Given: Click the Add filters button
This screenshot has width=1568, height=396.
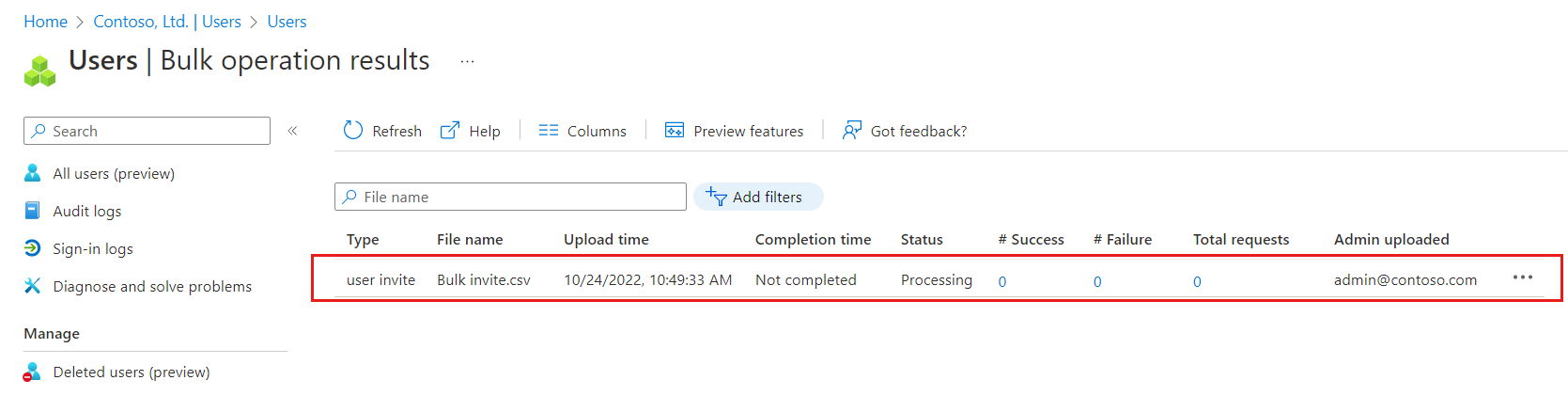Looking at the screenshot, I should pyautogui.click(x=758, y=197).
